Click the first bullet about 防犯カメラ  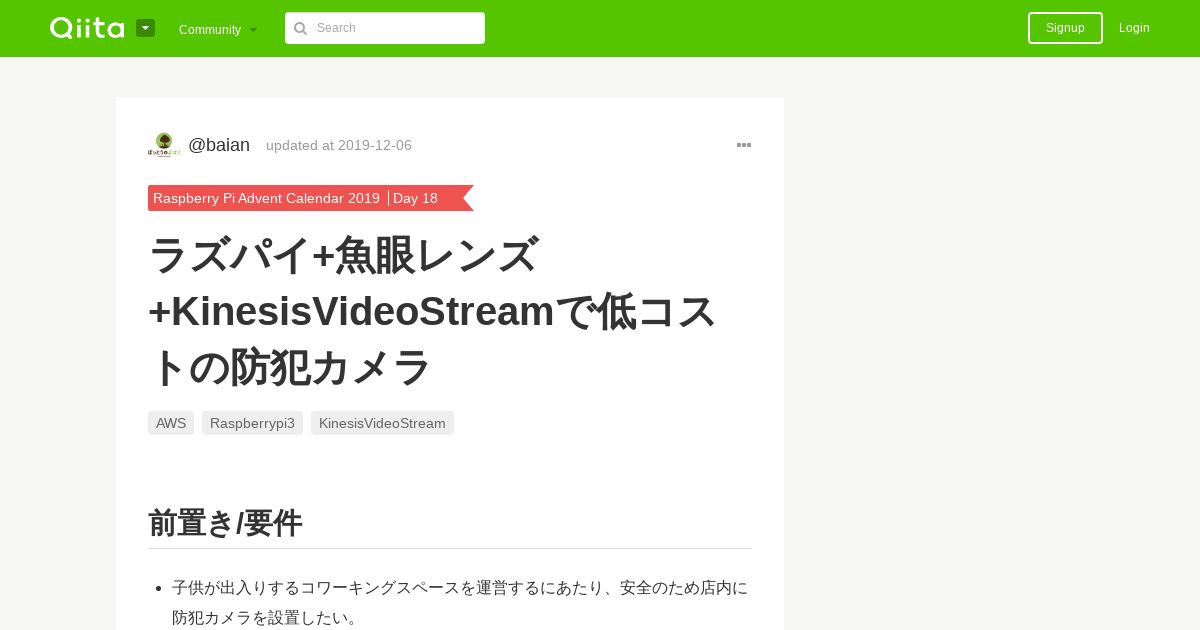[x=460, y=602]
